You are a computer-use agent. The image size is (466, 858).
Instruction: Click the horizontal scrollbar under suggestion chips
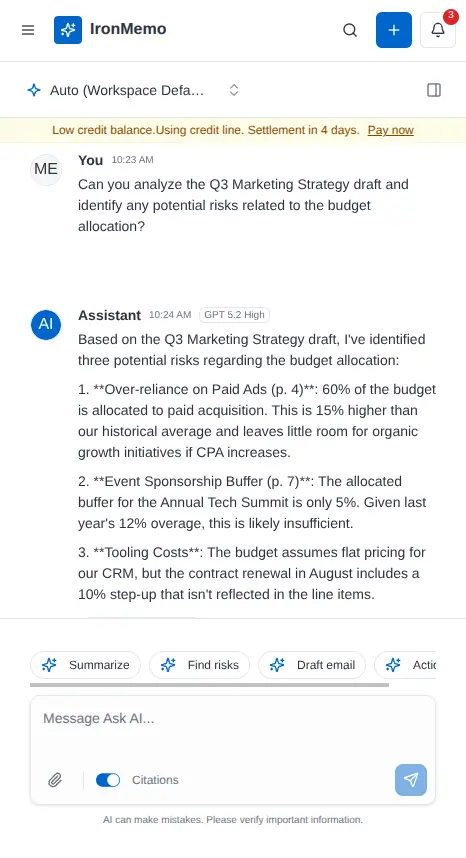point(209,685)
